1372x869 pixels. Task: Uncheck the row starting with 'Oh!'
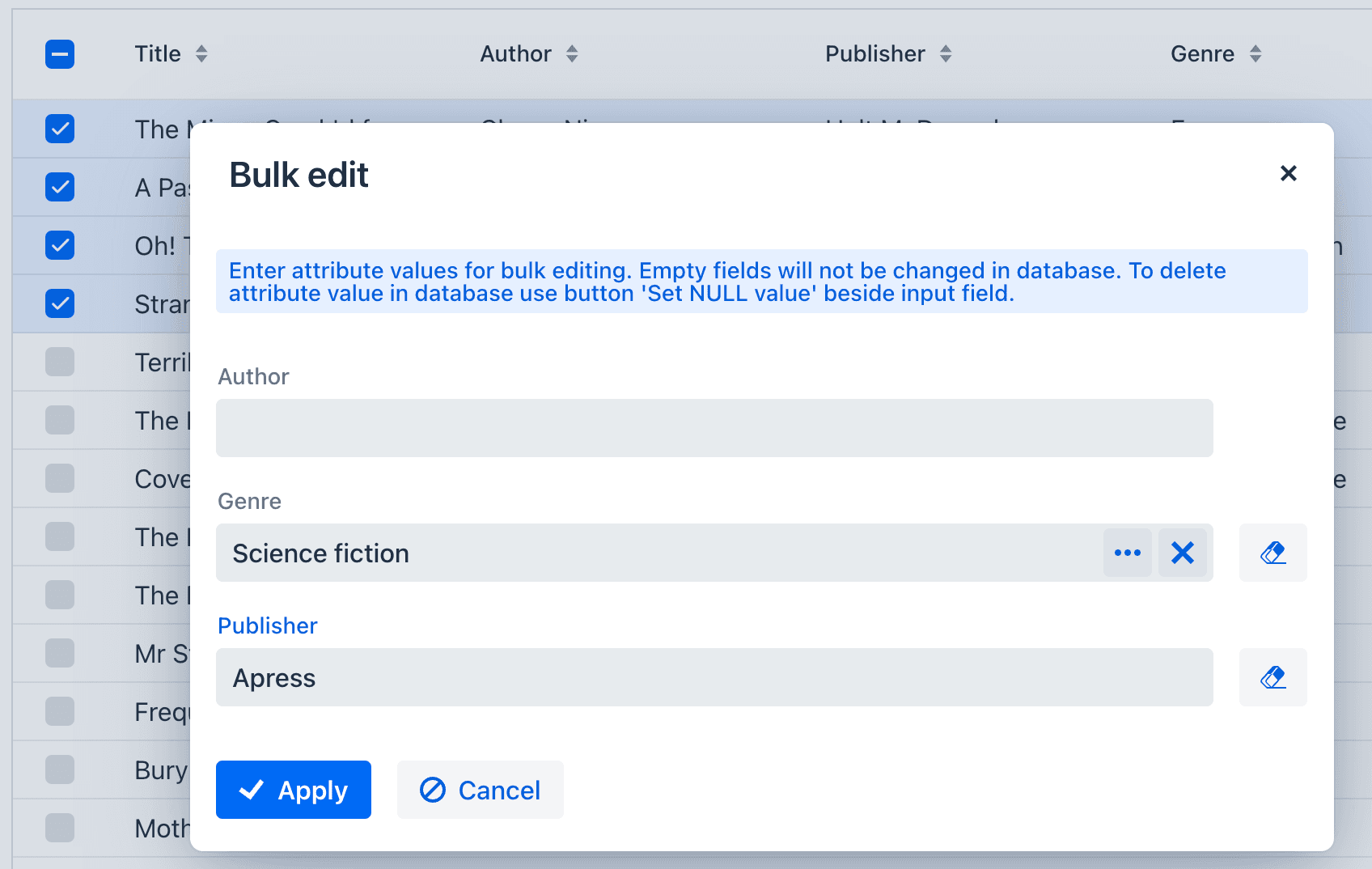pos(60,245)
